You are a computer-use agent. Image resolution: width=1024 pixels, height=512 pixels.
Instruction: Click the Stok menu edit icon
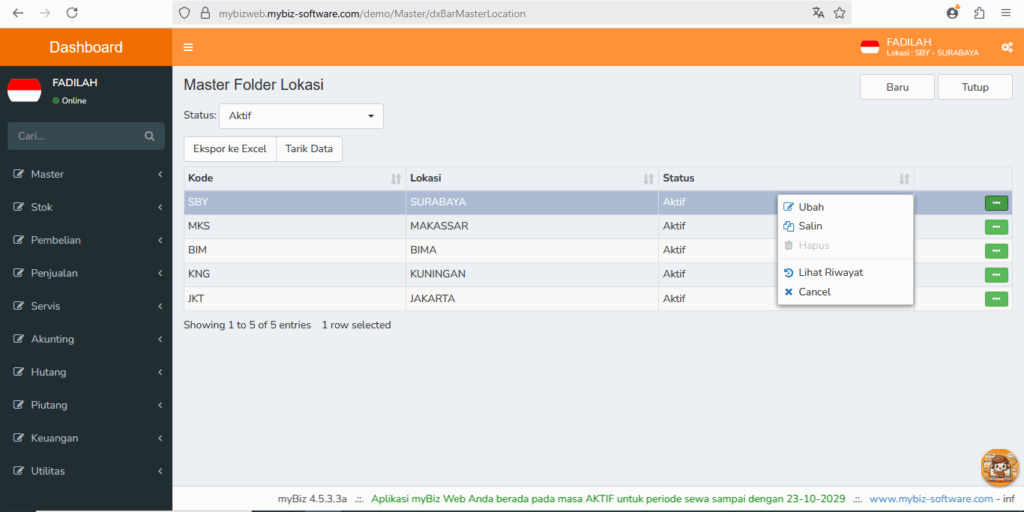coord(18,207)
